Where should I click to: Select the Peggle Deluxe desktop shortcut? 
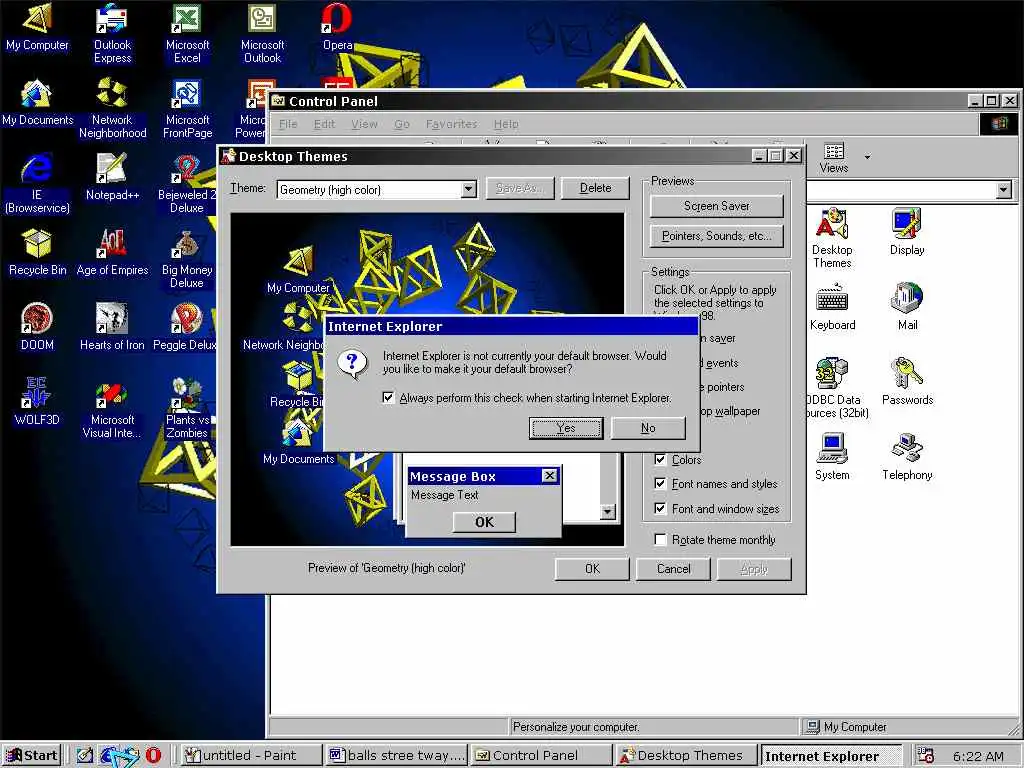point(185,327)
